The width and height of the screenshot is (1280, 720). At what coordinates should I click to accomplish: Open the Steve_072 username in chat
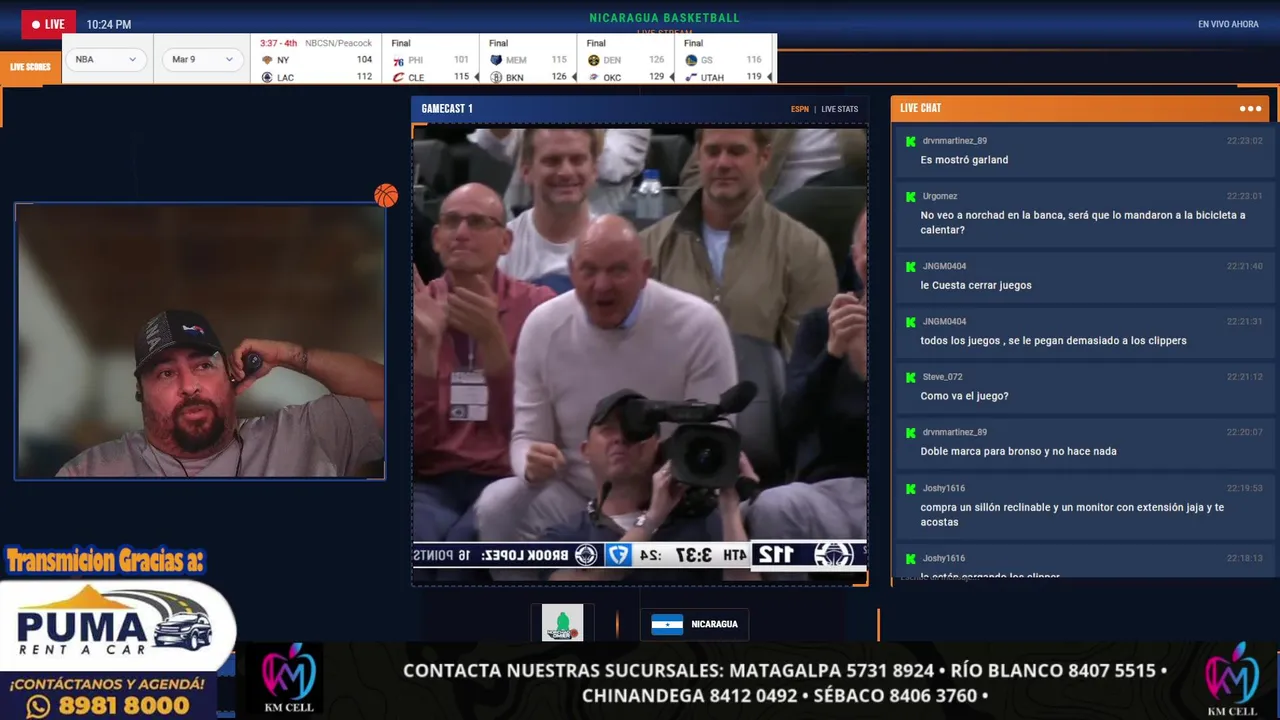point(942,377)
